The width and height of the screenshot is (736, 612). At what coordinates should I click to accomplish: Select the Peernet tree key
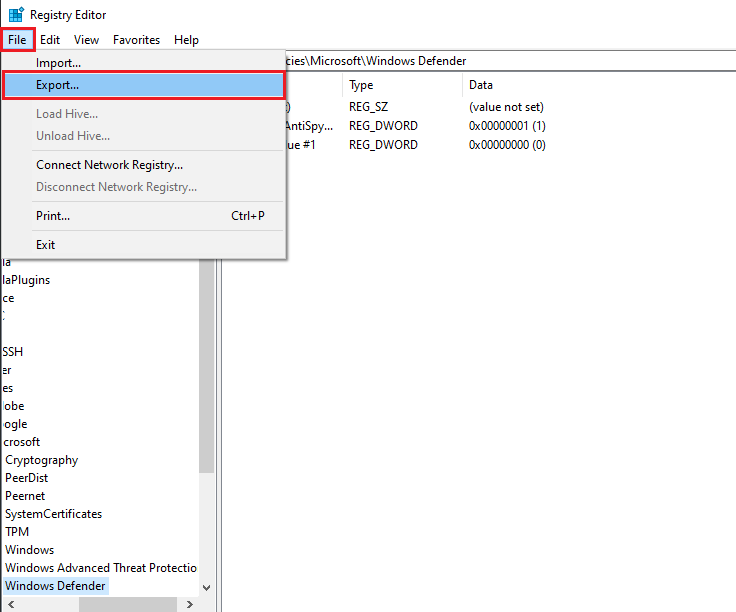(25, 496)
